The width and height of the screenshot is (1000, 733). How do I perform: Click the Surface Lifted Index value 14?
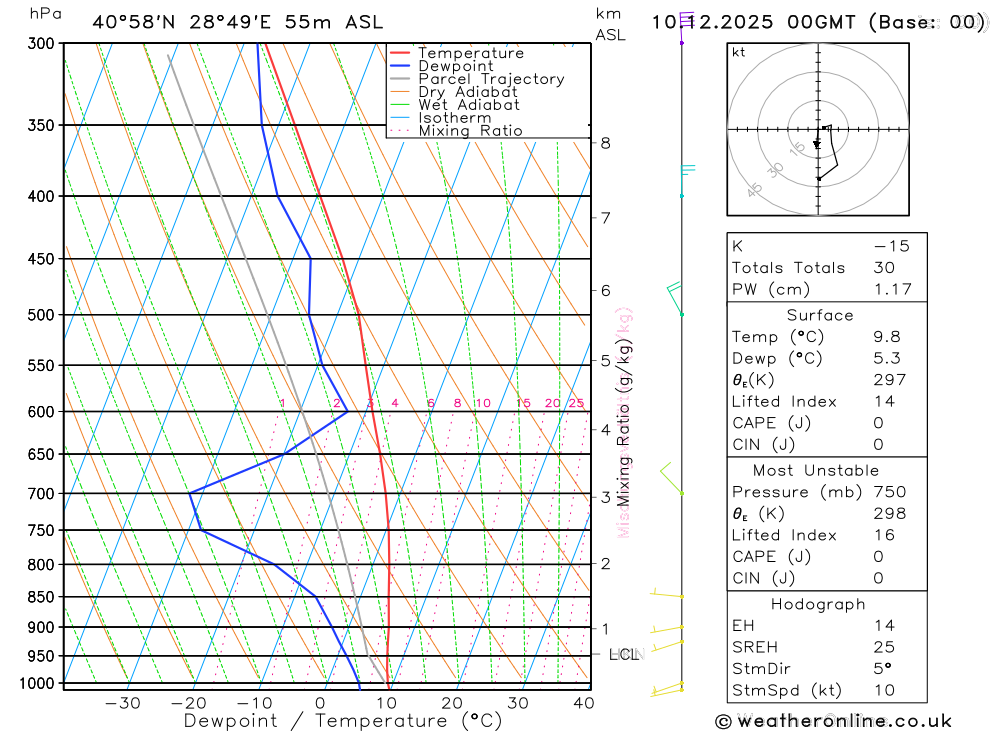(x=885, y=401)
